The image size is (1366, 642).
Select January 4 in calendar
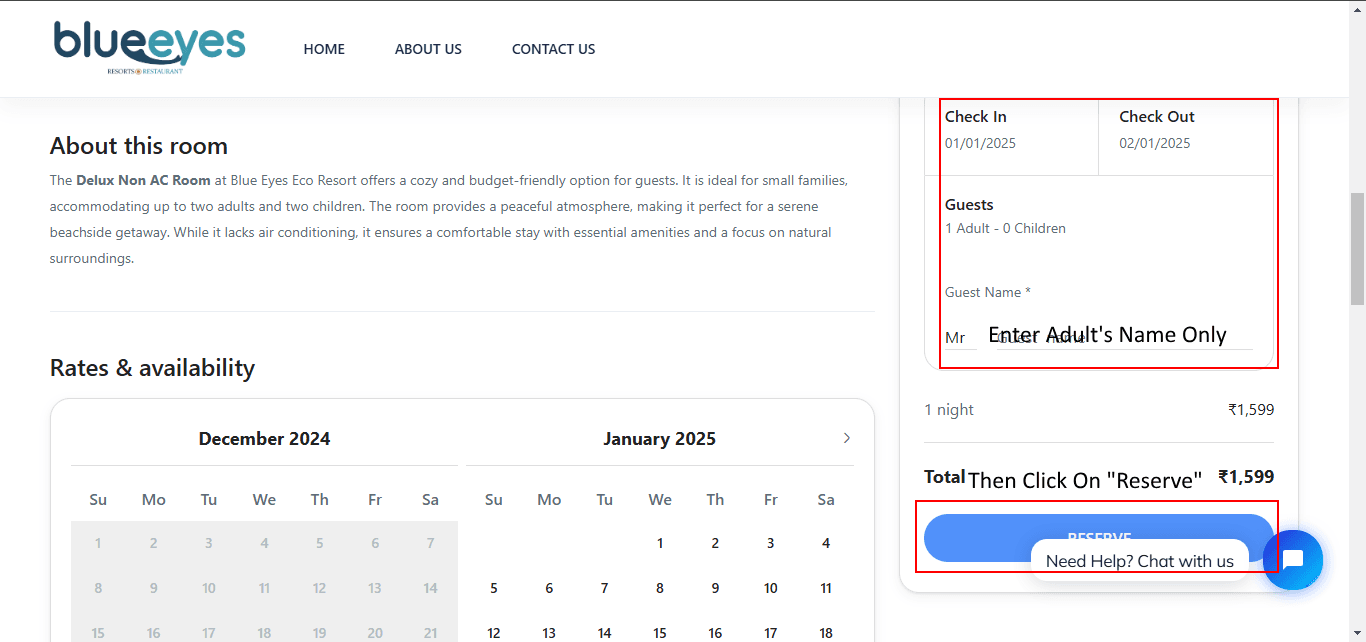[x=826, y=543]
